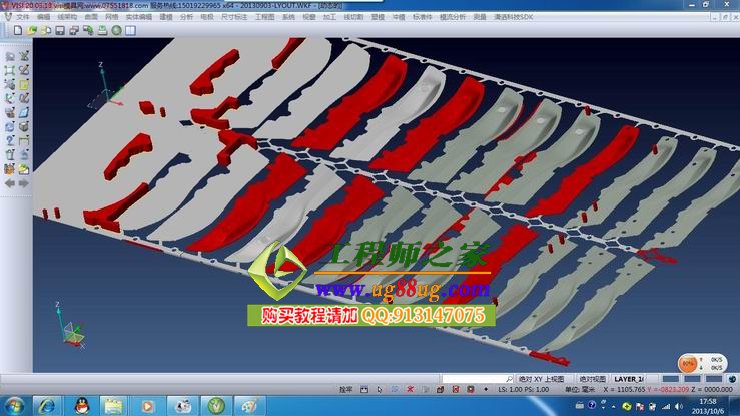Click the first blue color box in status bar

coord(671,379)
